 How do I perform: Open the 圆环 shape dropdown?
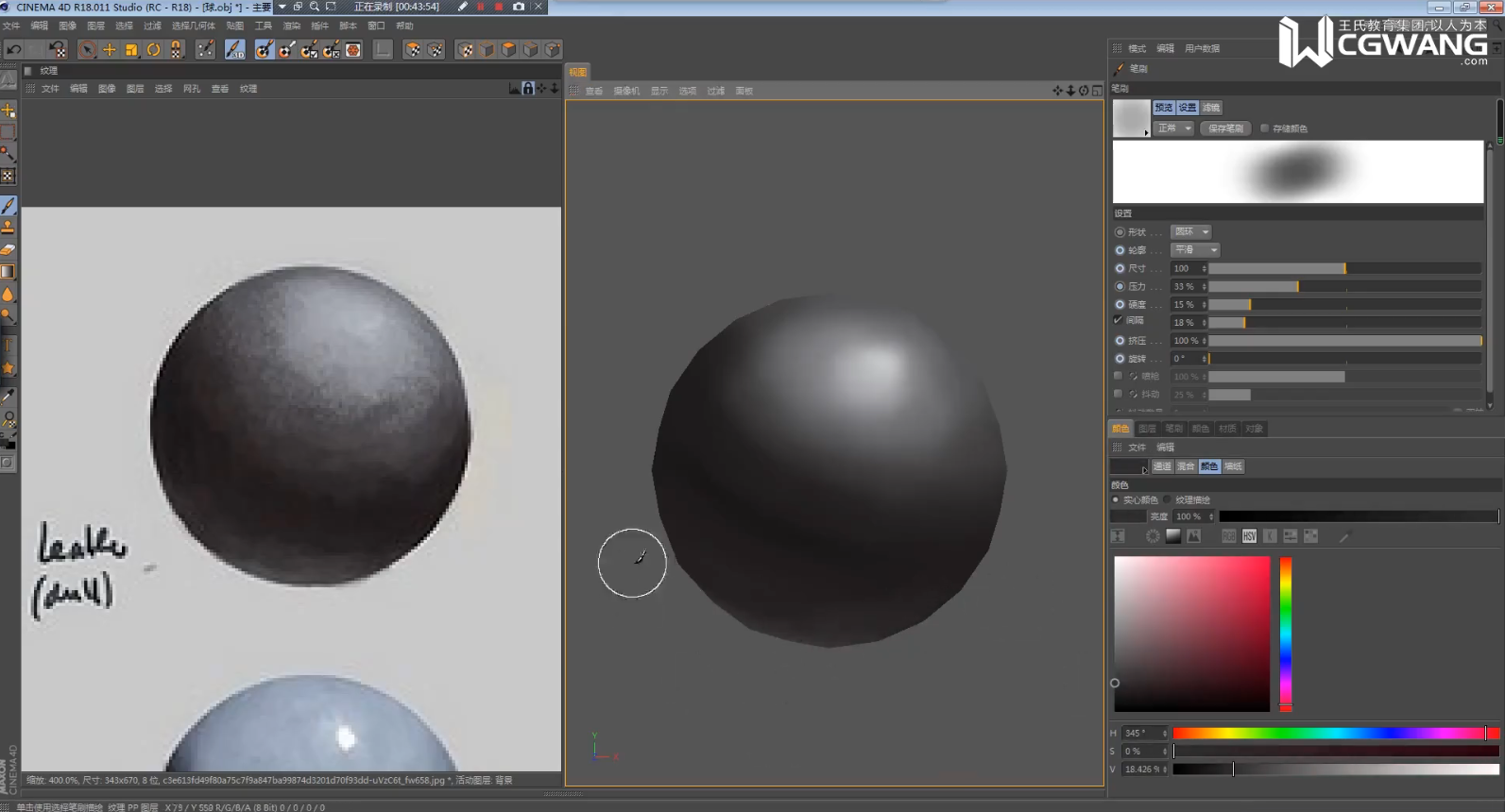(1190, 231)
